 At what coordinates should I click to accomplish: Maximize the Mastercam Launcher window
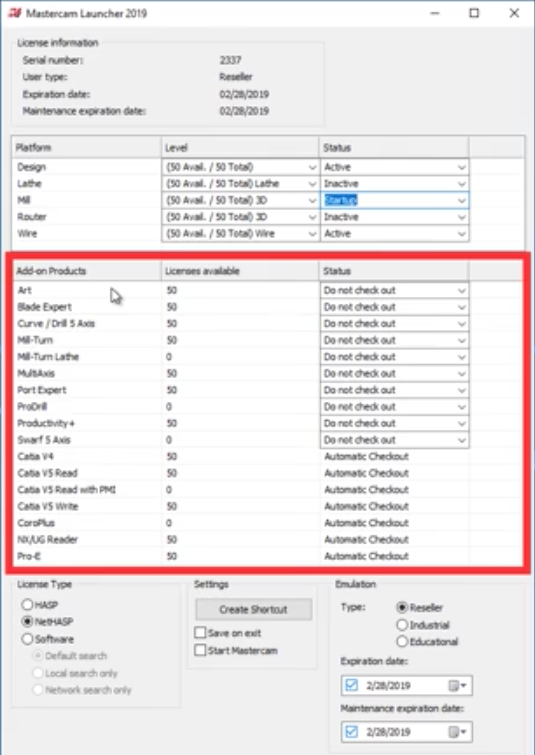[x=474, y=13]
